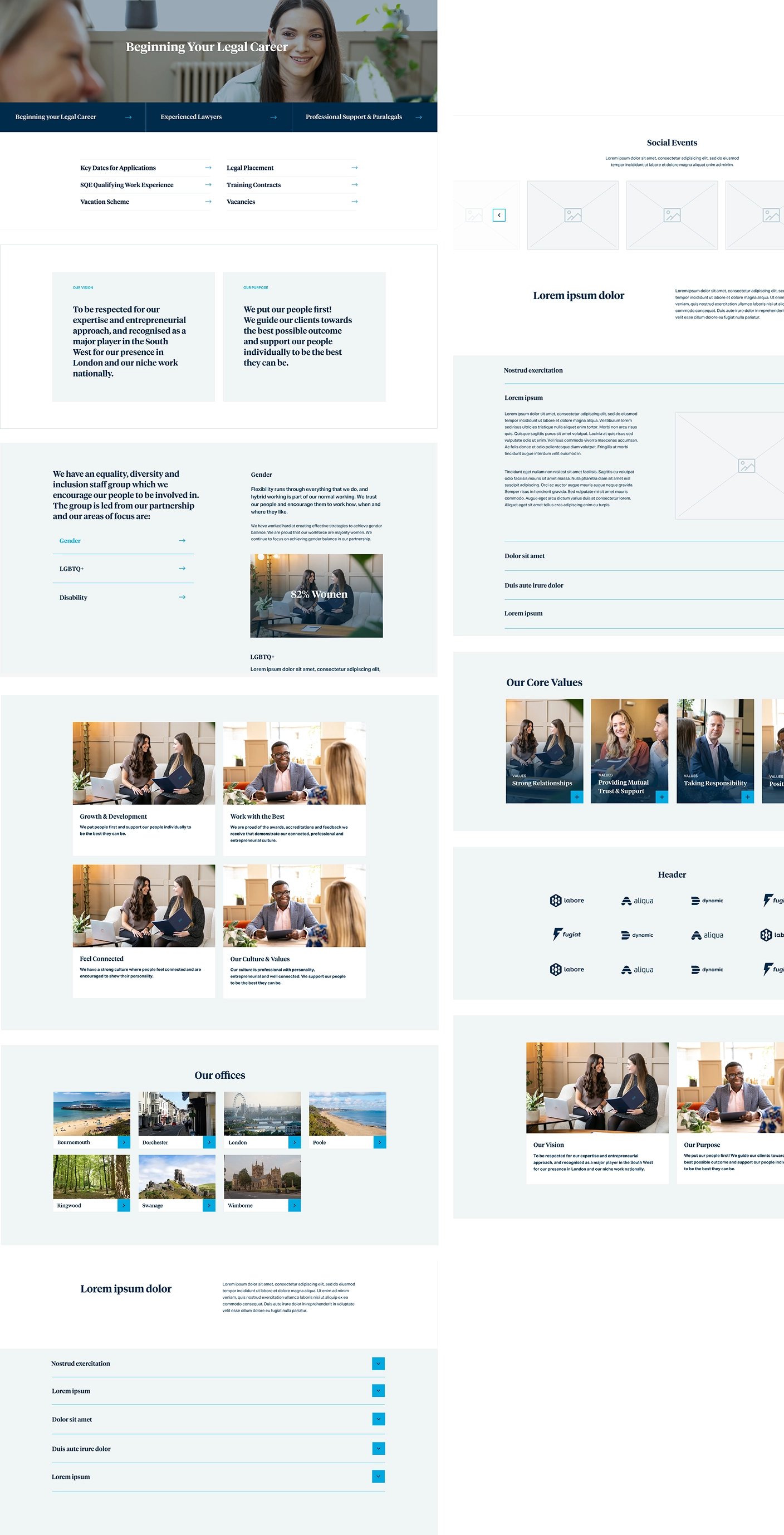Image resolution: width=784 pixels, height=1535 pixels.
Task: Click the previous arrow in Social Events carousel
Action: 499,215
